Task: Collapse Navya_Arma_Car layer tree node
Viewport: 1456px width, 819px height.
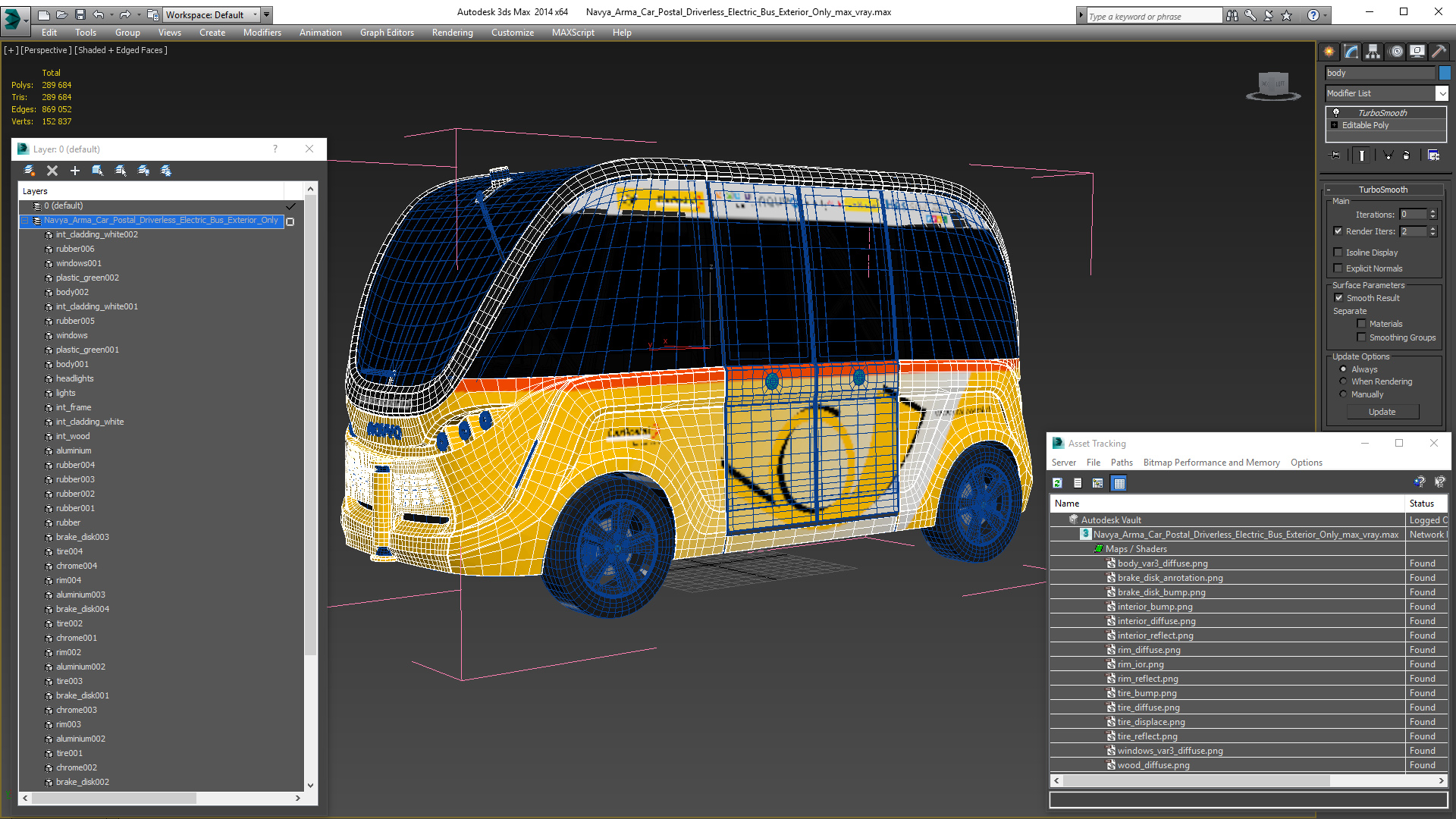Action: (x=25, y=221)
